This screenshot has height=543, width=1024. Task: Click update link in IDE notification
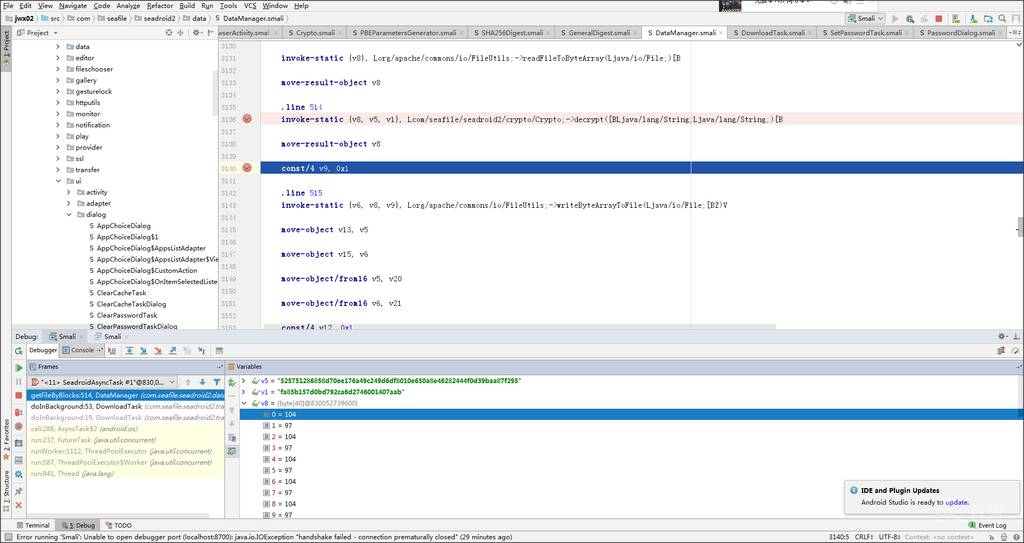click(956, 502)
